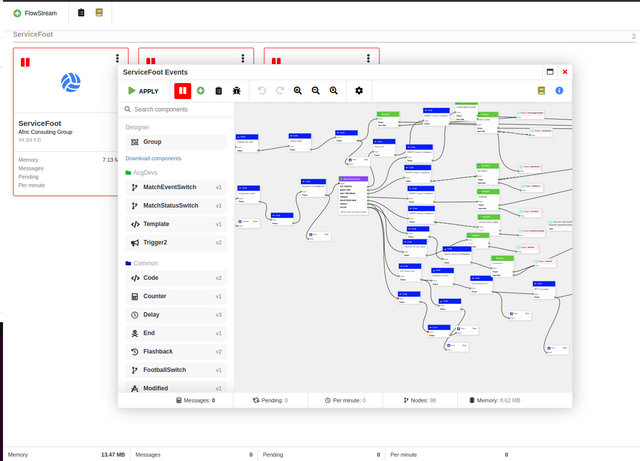The width and height of the screenshot is (640, 461).
Task: Select the End component
Action: click(x=176, y=333)
